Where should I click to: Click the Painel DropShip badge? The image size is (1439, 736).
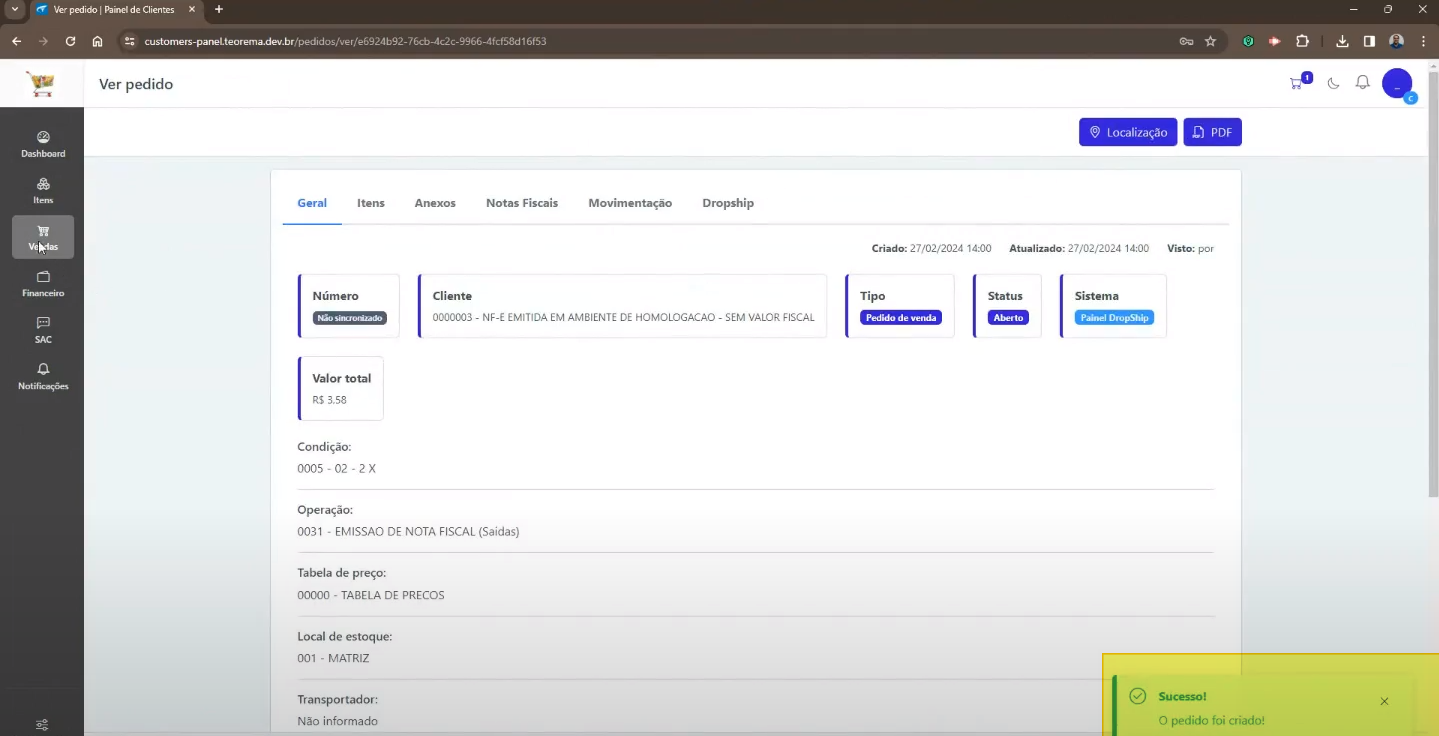point(1114,318)
